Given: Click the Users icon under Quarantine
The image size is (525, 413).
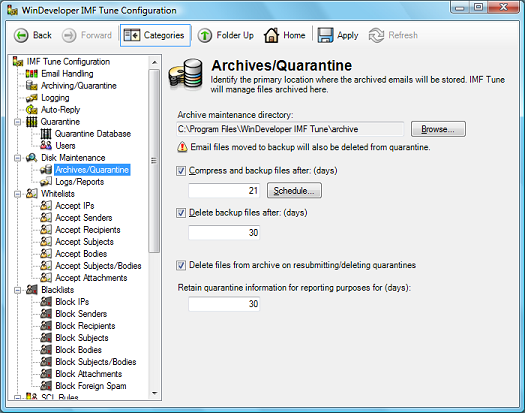Looking at the screenshot, I should coord(46,146).
